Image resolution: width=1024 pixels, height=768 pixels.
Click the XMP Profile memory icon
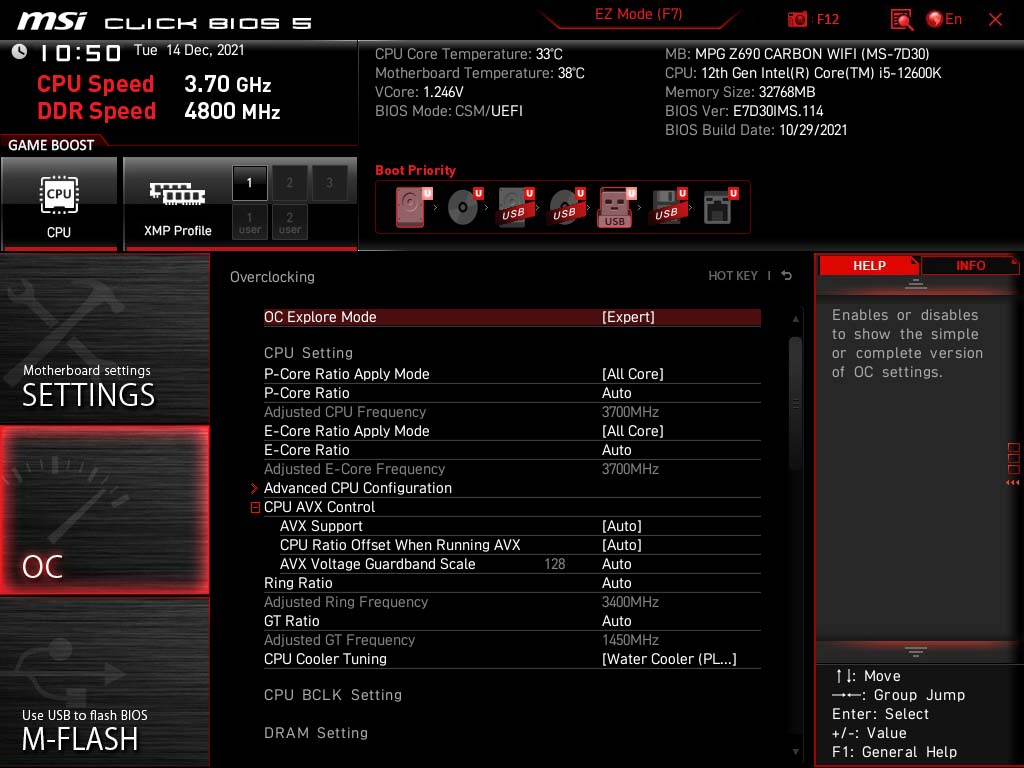point(177,193)
